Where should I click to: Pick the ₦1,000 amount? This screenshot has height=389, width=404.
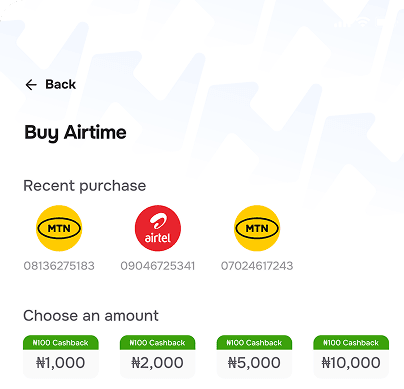[x=61, y=363]
